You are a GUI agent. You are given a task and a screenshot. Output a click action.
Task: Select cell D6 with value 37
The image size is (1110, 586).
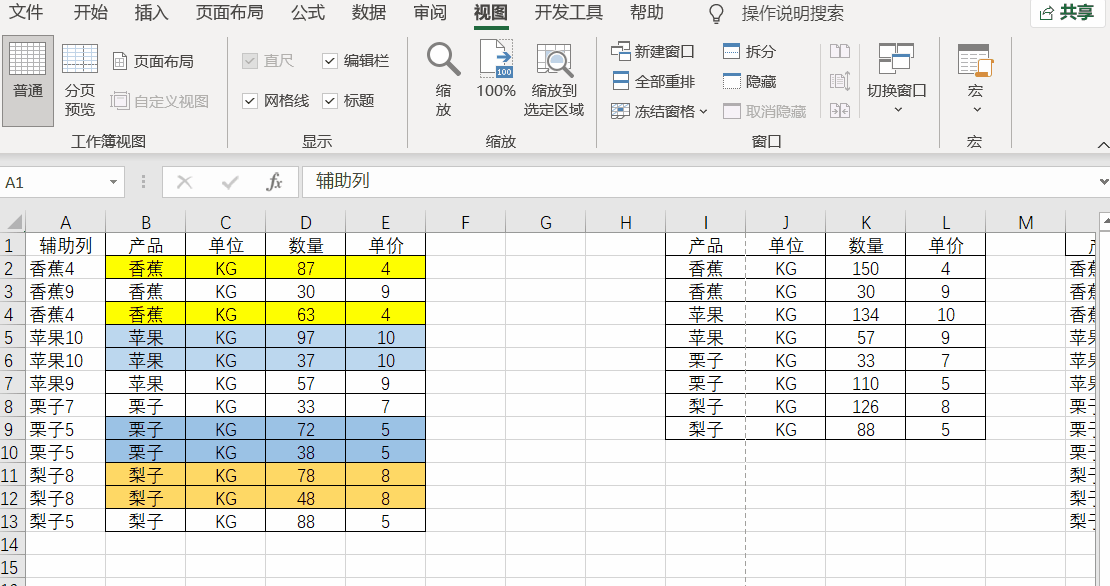pos(305,360)
